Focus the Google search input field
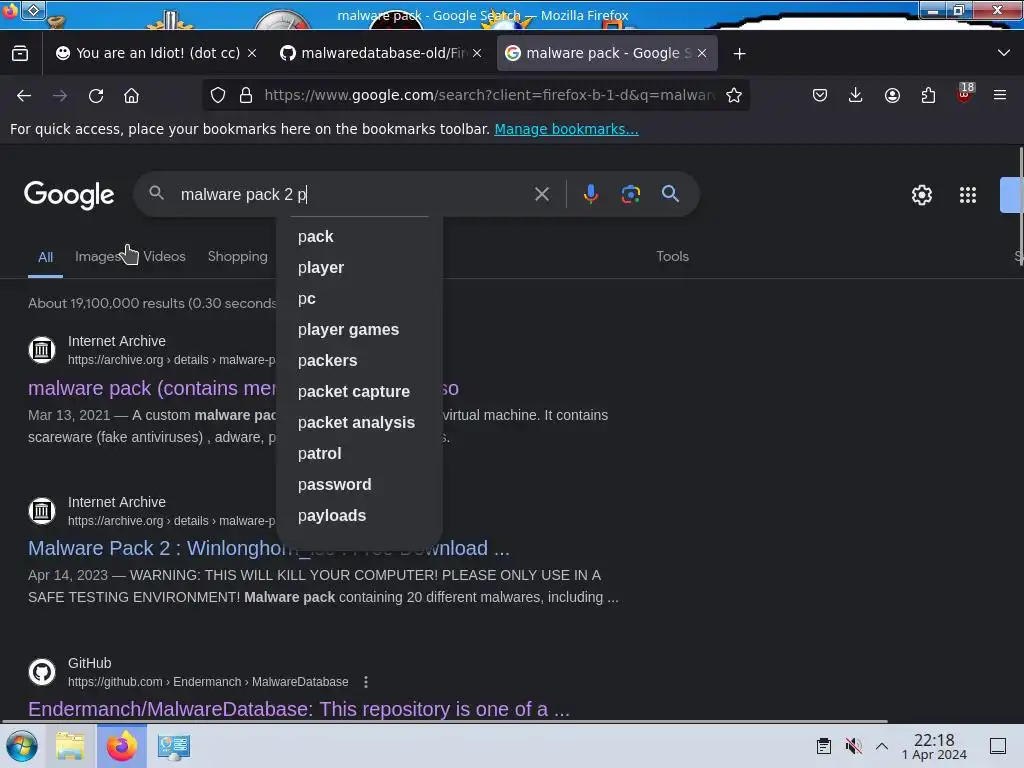Viewport: 1024px width, 768px height. pyautogui.click(x=351, y=194)
